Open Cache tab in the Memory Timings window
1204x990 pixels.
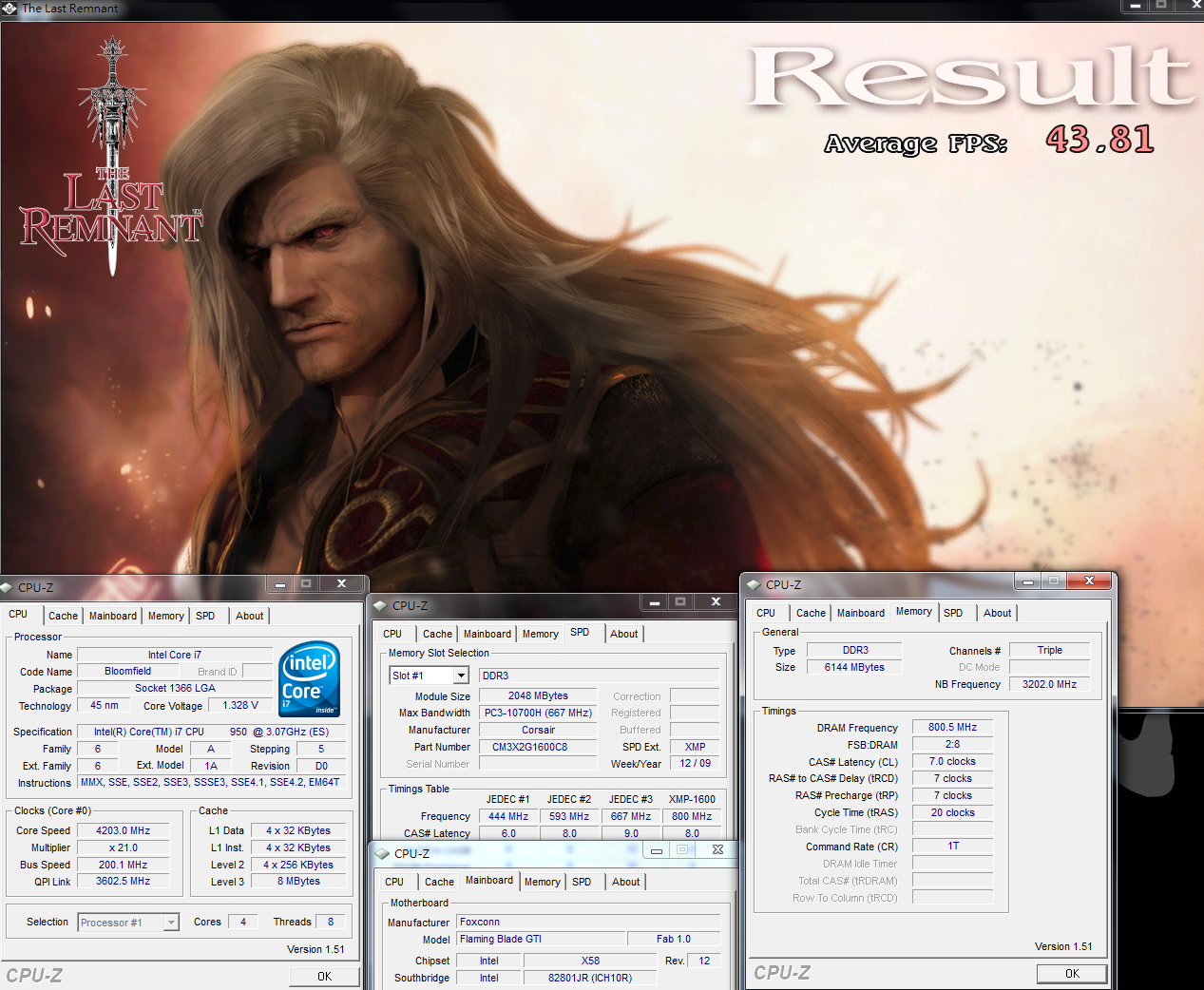[812, 613]
